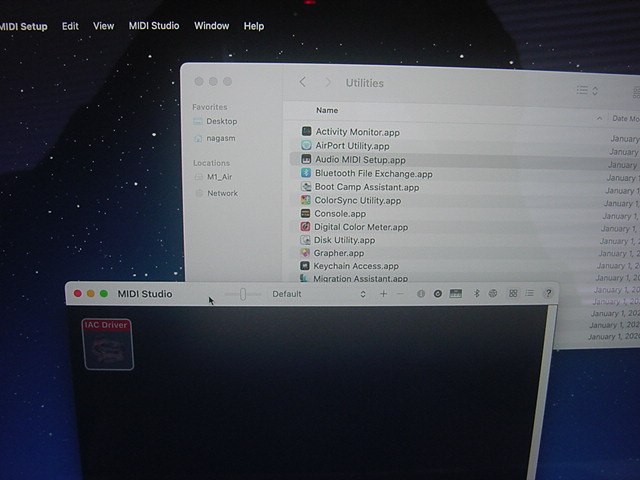Screen dimensions: 640x480
Task: Select nagasm home folder in sidebar
Action: [x=215, y=138]
